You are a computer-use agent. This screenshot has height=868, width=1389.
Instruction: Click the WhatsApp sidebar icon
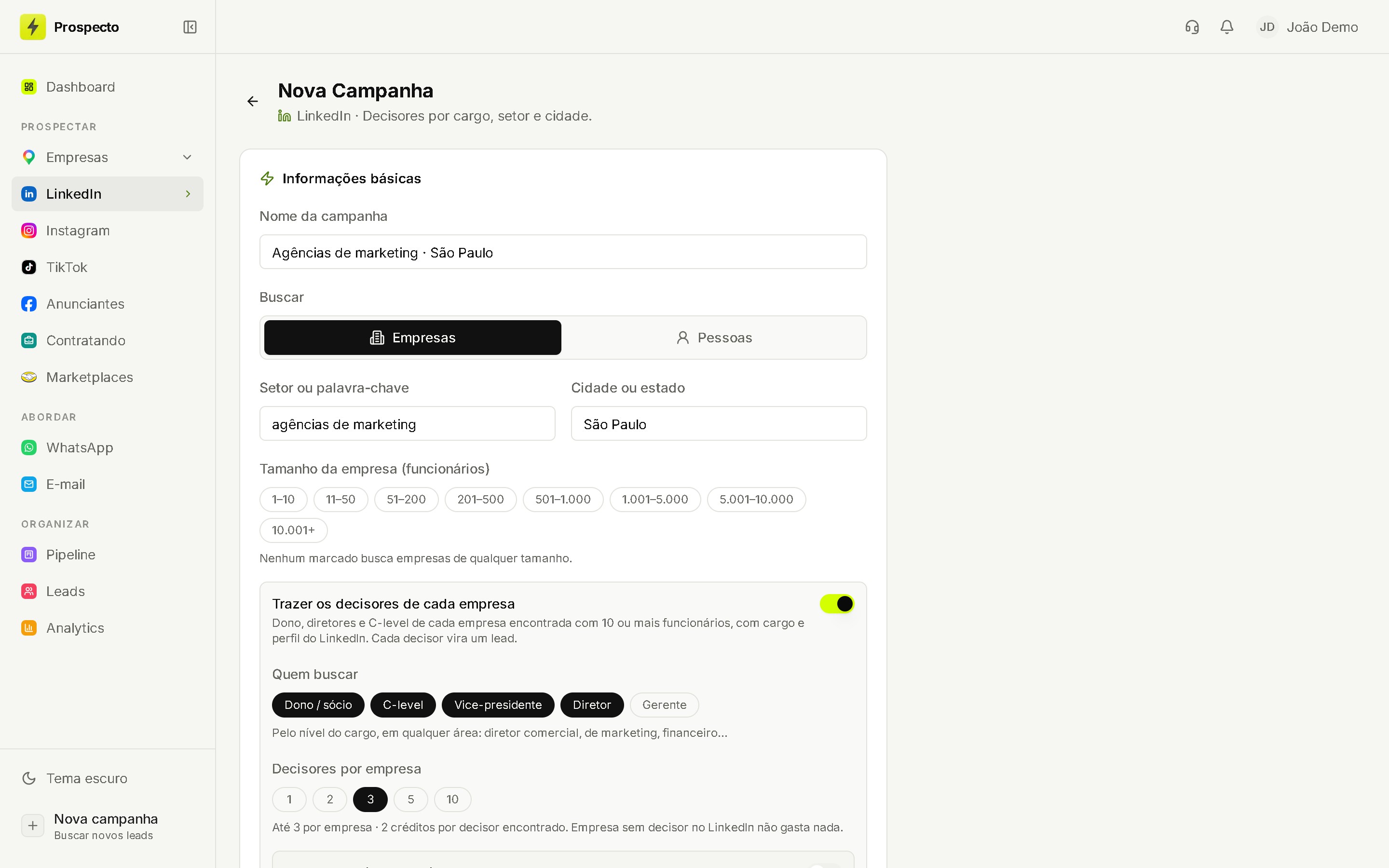[x=29, y=448]
